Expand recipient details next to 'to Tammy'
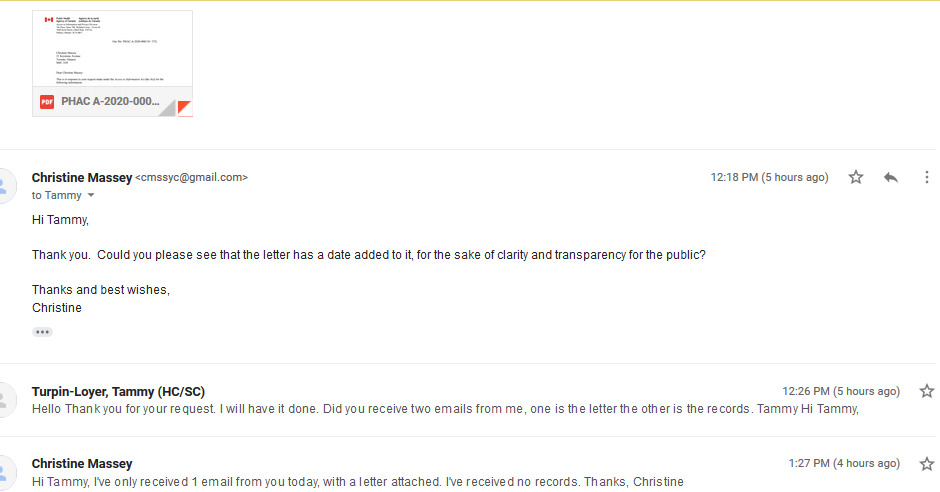940x492 pixels. (91, 195)
